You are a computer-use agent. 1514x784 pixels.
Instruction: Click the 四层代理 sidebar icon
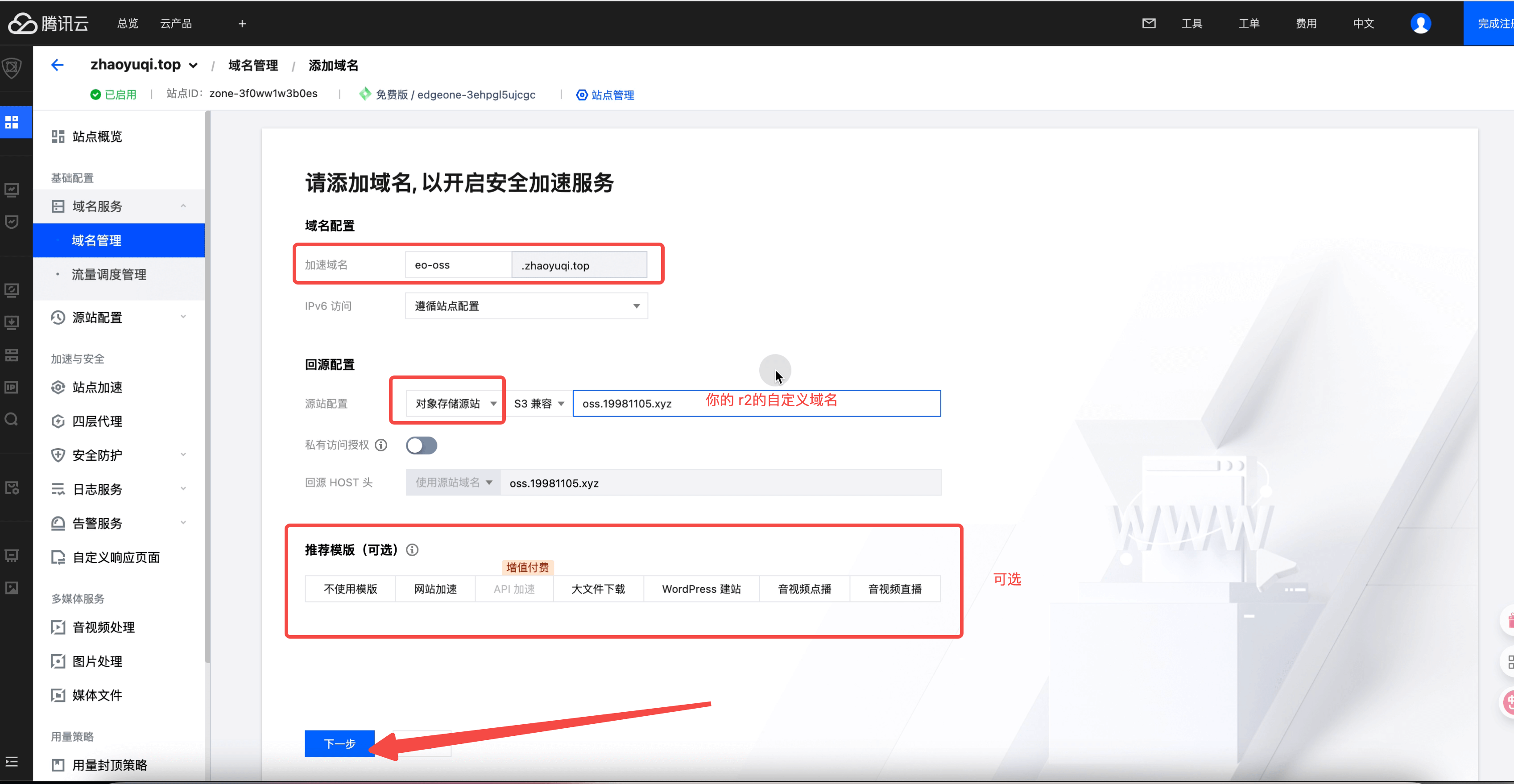click(58, 421)
